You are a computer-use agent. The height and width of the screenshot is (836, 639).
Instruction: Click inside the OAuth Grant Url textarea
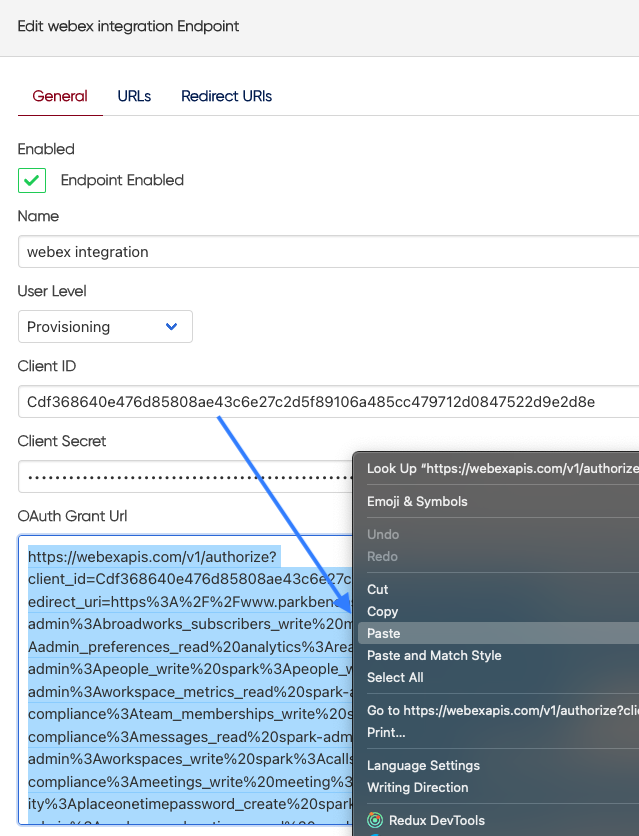185,680
